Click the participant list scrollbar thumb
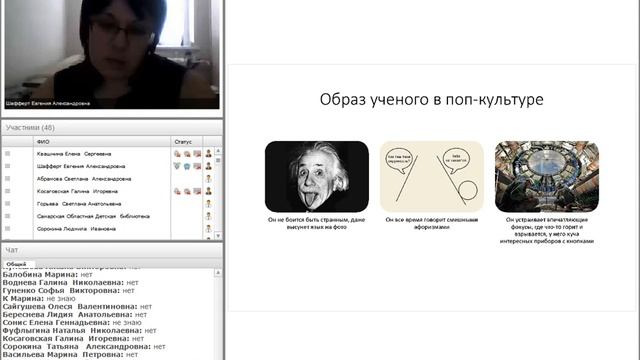640x360 pixels. pos(218,160)
